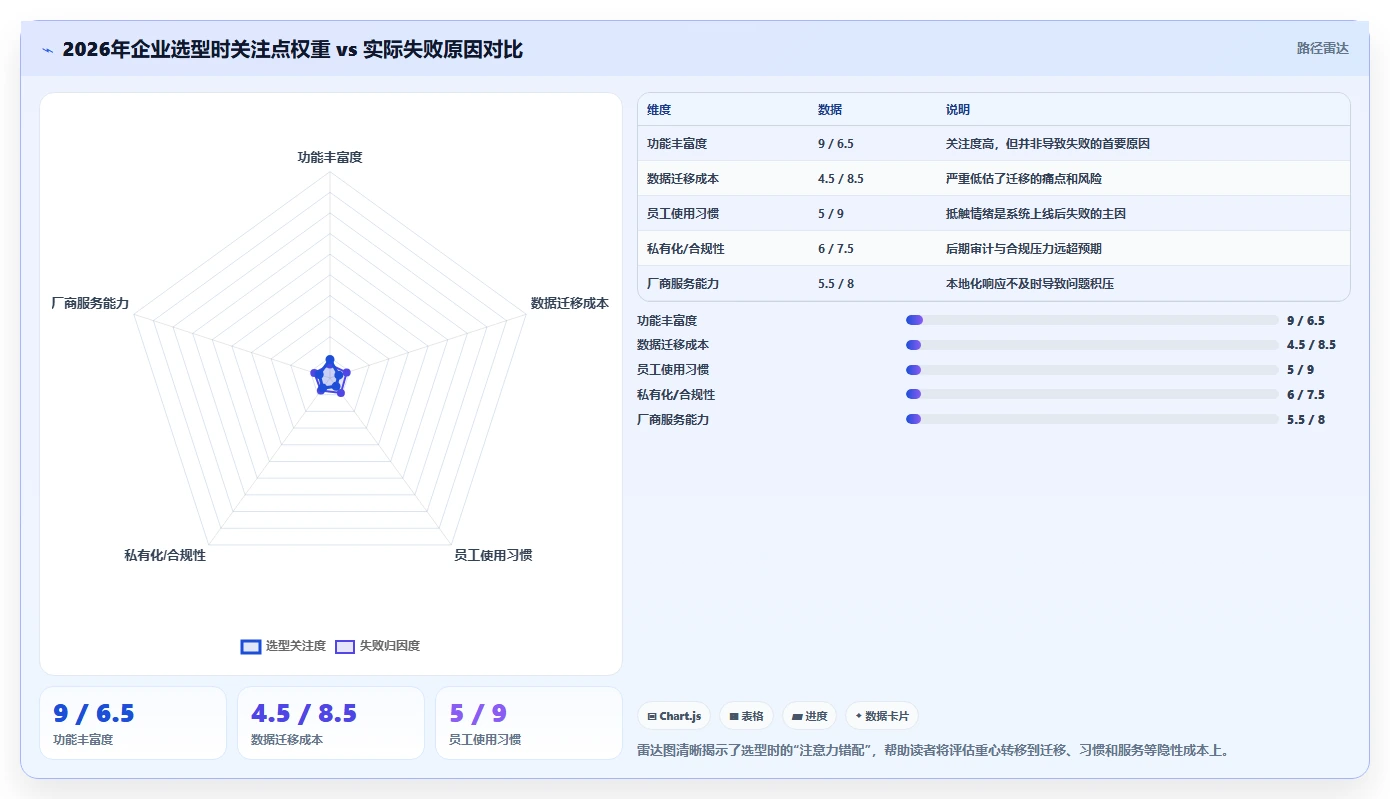Click the 数据卡片 chip
The image size is (1390, 799).
pos(882,716)
